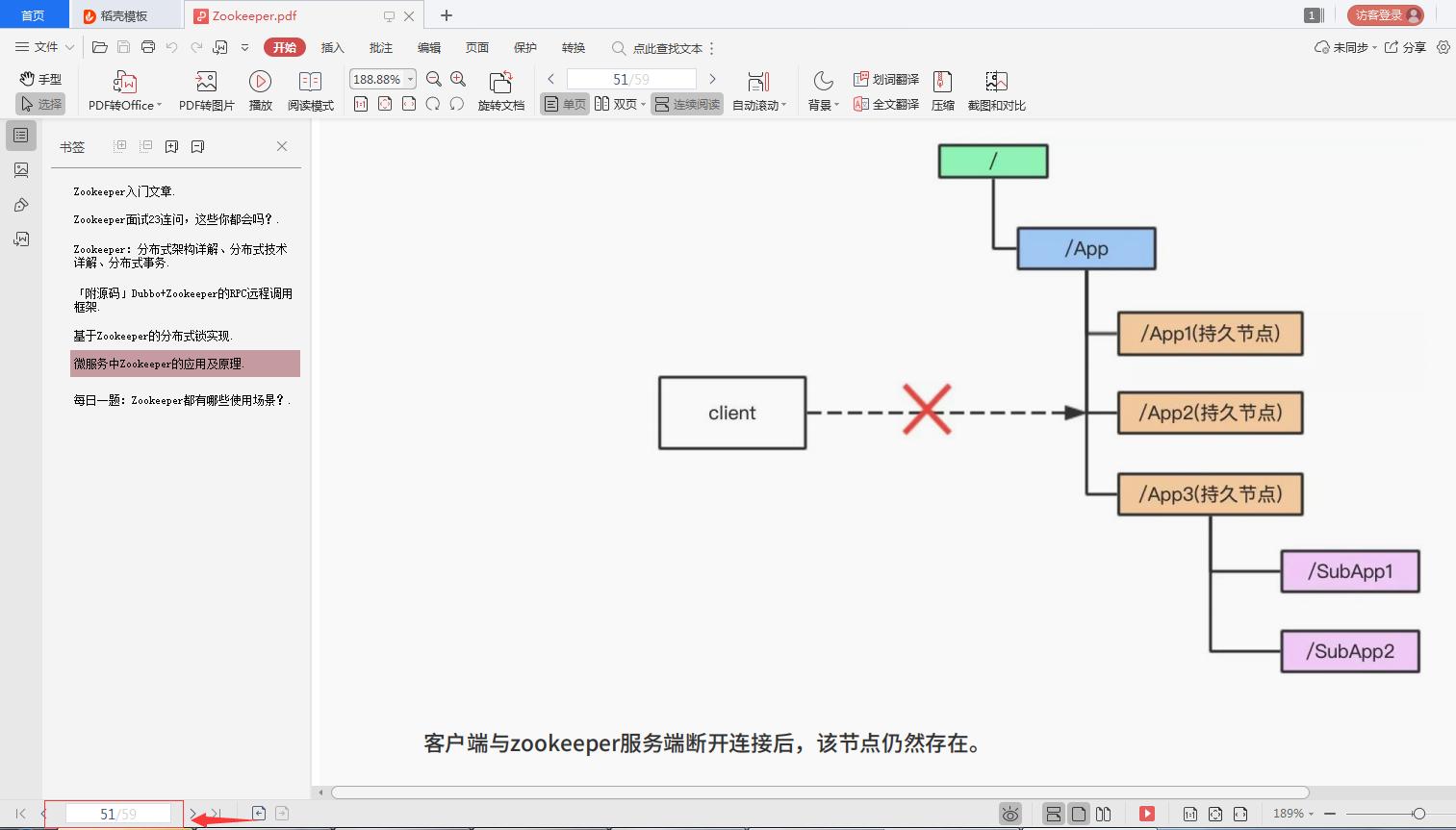Select the 手型 (Hand) tool
Viewport: 1456px width, 830px height.
pos(38,79)
